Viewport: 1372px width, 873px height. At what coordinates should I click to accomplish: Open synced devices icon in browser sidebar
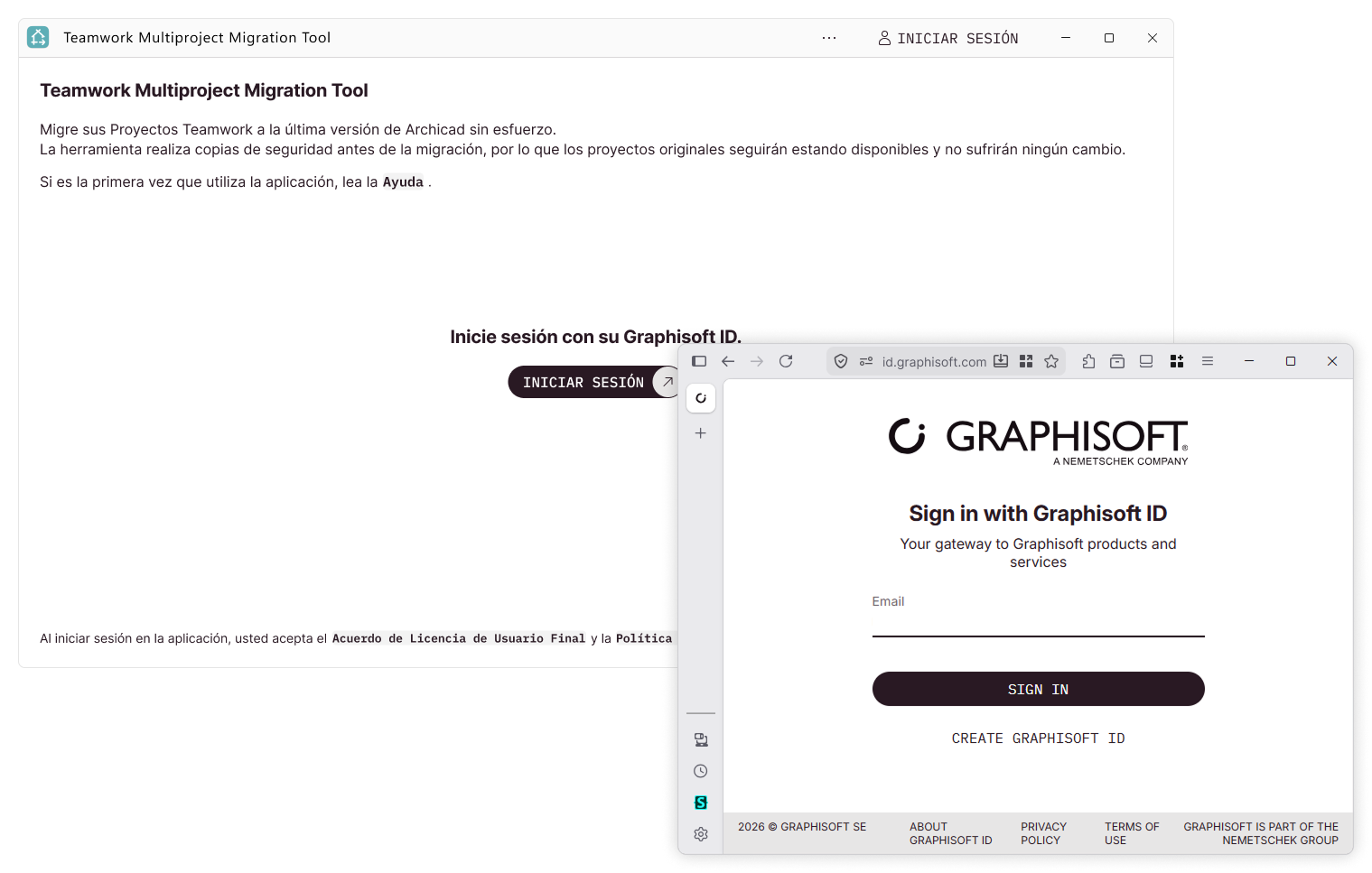[701, 740]
